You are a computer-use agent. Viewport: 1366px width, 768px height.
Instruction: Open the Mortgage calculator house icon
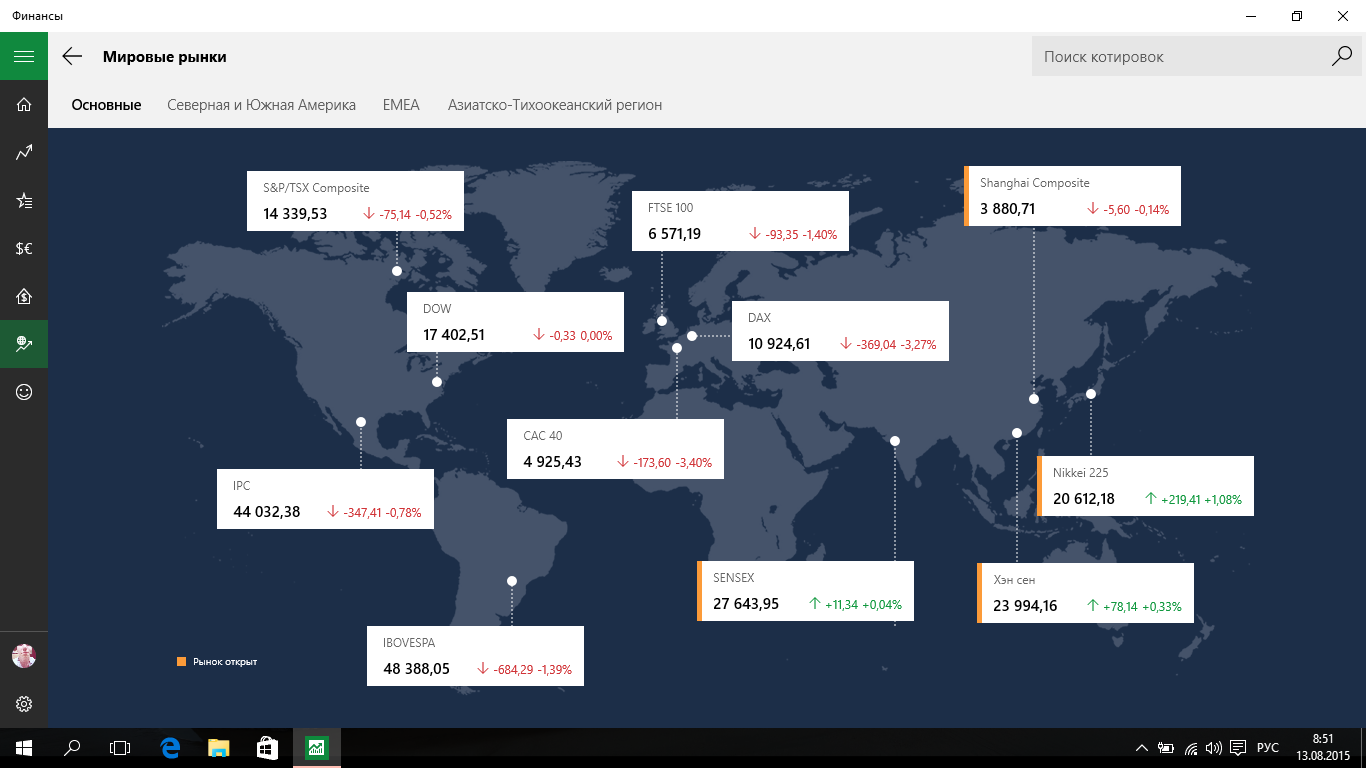pyautogui.click(x=24, y=296)
